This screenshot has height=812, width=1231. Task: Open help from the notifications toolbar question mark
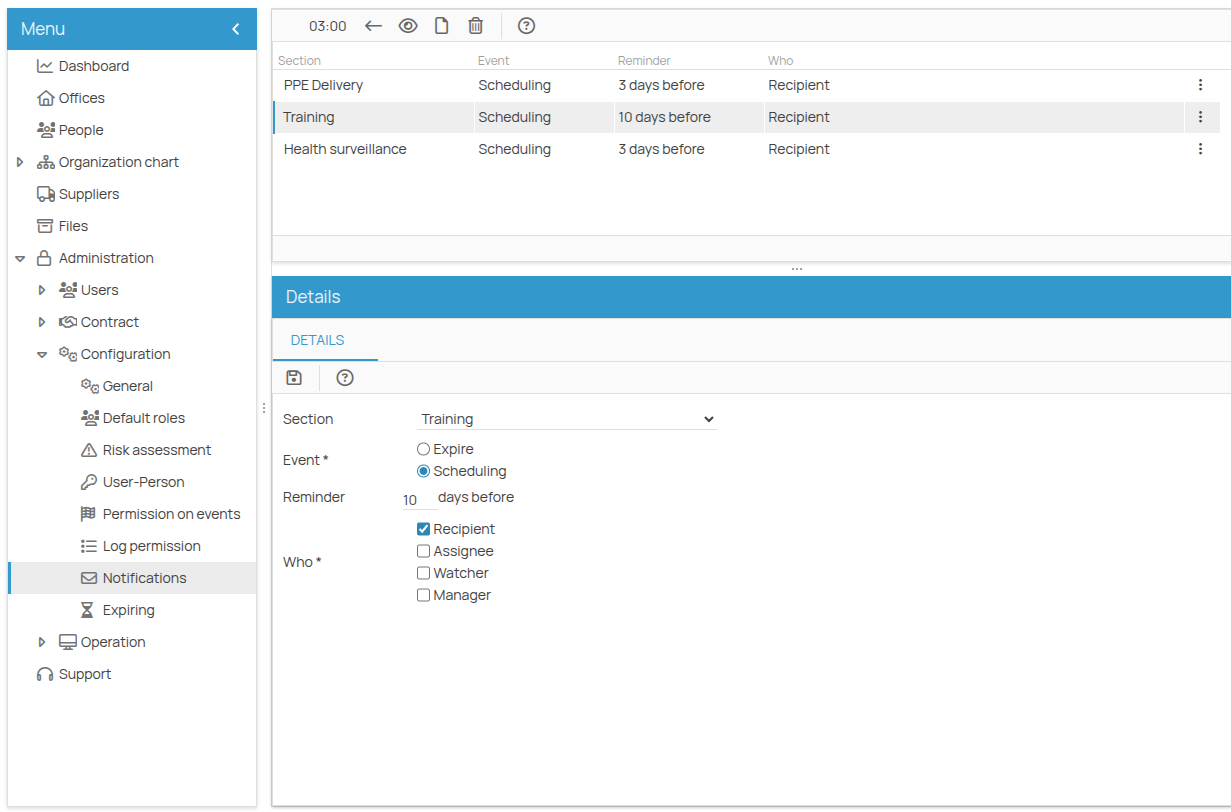[x=526, y=25]
